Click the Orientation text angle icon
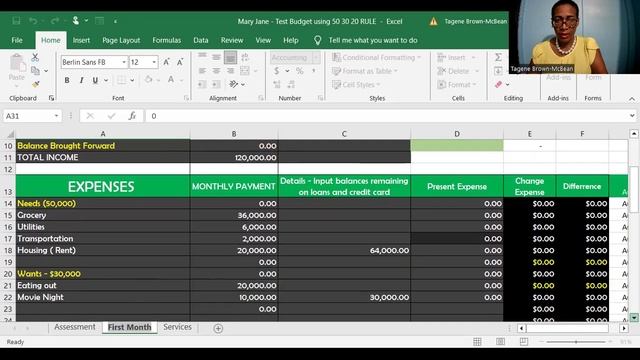This screenshot has height=360, width=640. click(233, 84)
